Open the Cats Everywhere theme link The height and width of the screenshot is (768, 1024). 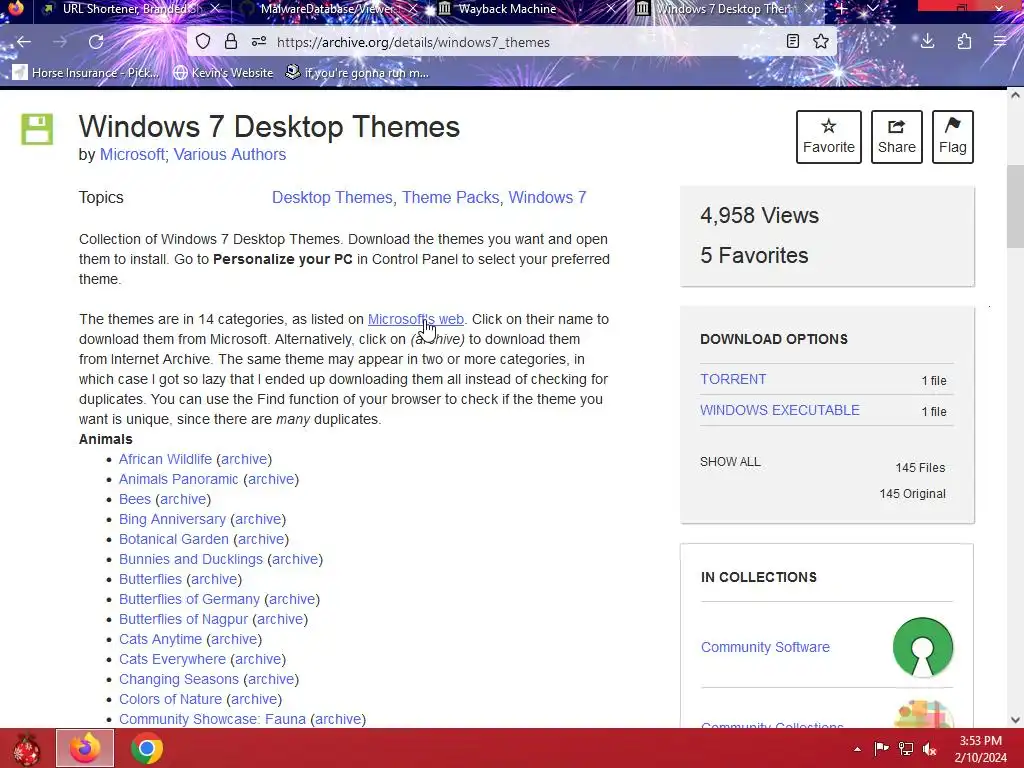pos(172,659)
